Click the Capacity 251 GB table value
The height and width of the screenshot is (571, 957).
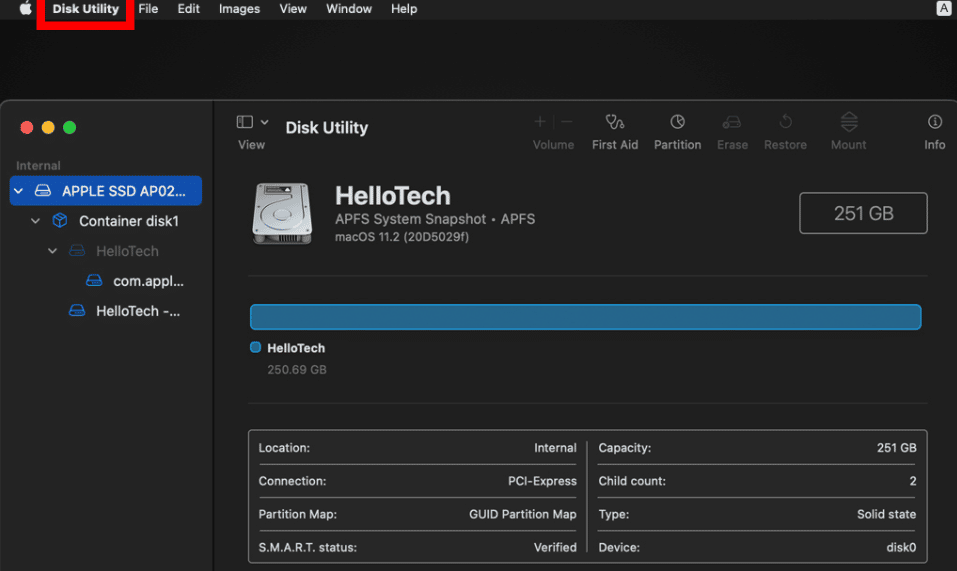[x=896, y=448]
